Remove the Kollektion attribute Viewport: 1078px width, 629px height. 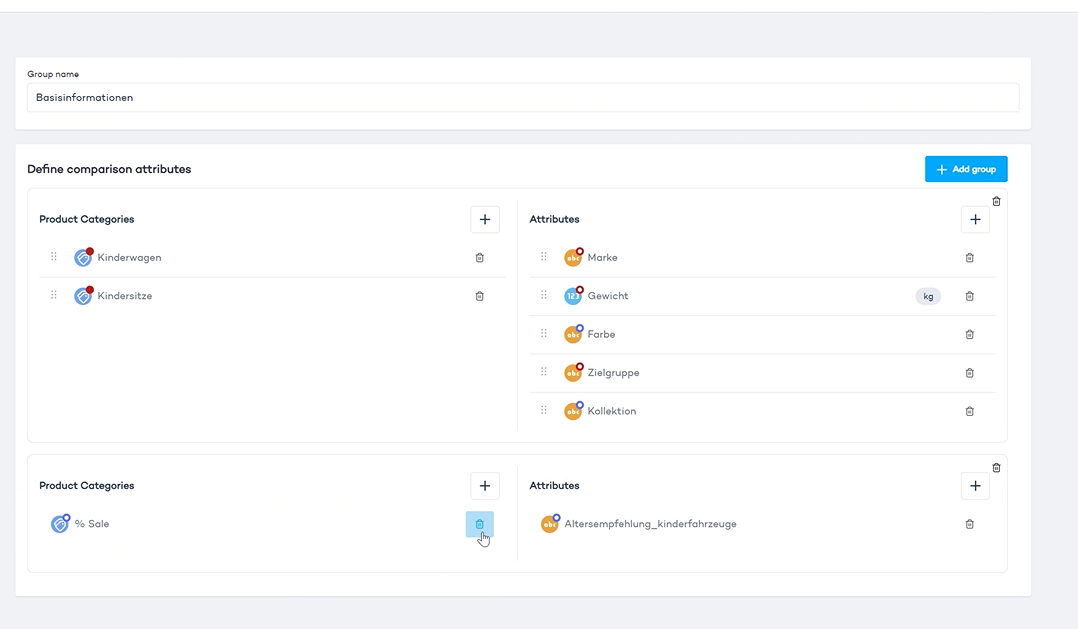969,411
